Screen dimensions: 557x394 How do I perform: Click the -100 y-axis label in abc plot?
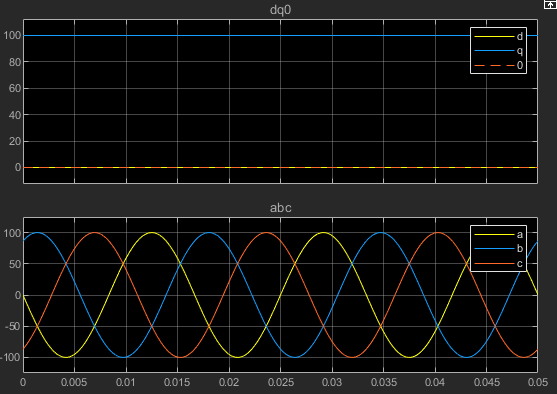point(11,357)
